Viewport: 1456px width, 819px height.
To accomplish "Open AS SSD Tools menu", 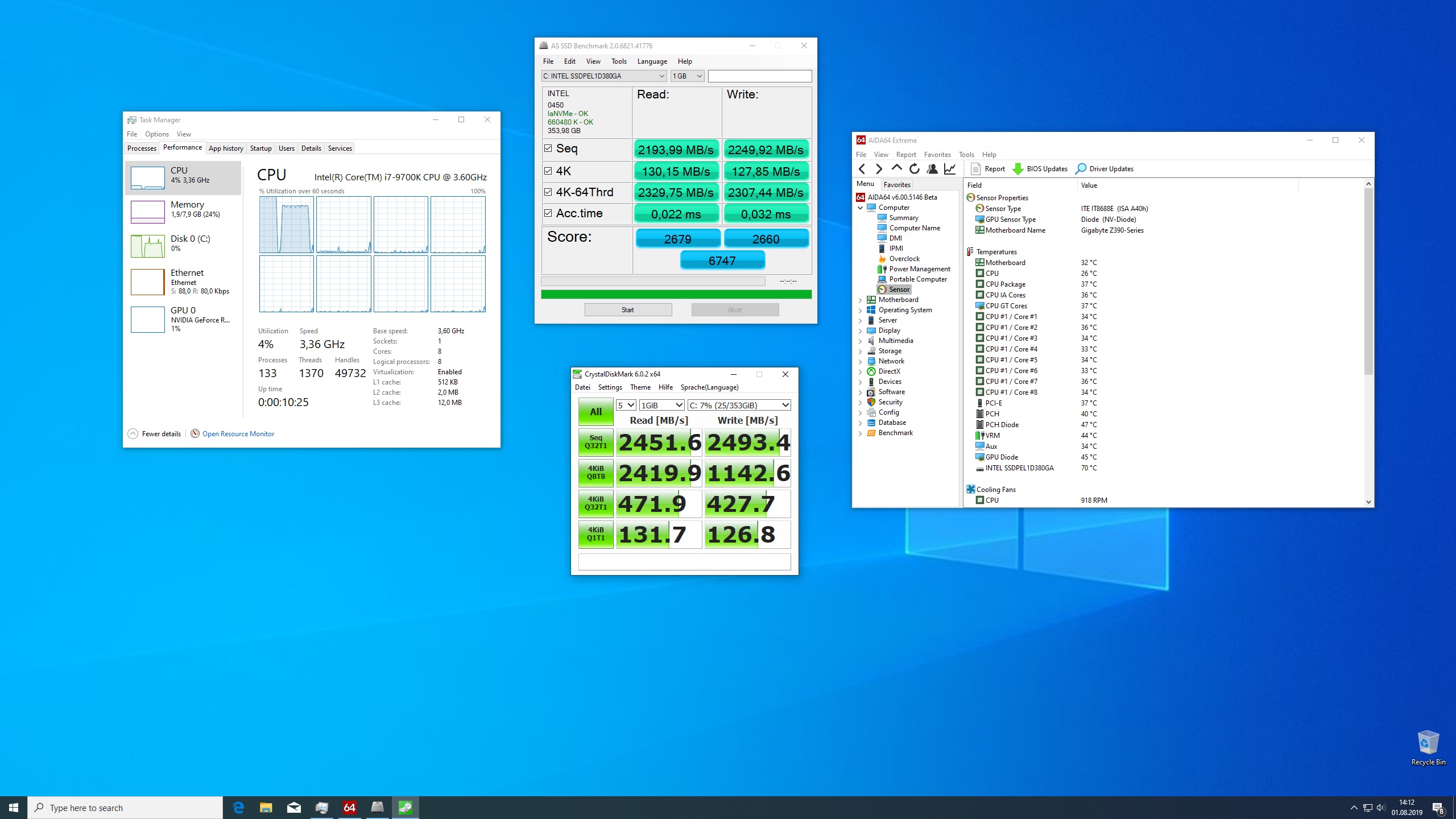I will [x=618, y=61].
